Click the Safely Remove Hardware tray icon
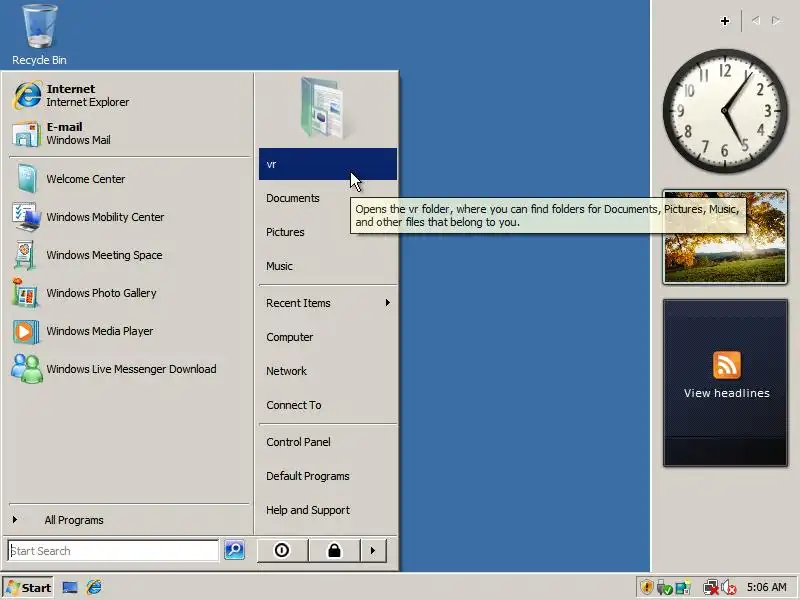Screen dimensions: 800x600 point(664,588)
